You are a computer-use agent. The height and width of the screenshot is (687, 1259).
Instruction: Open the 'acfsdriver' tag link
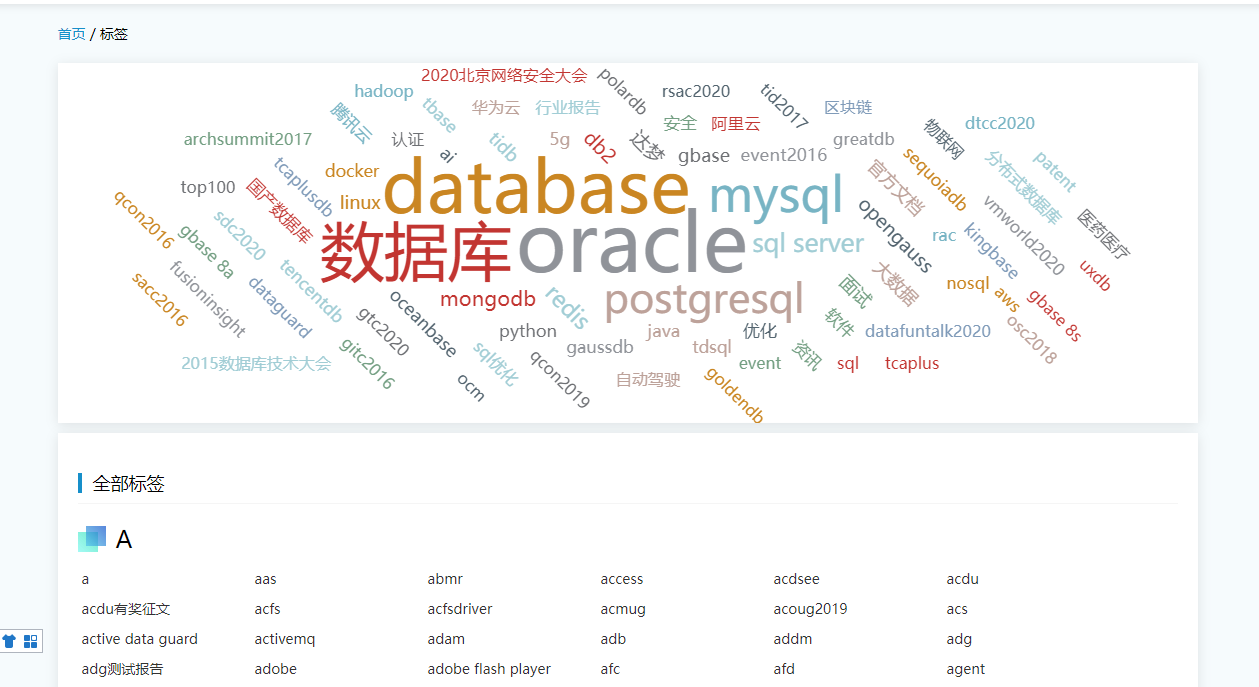(460, 609)
